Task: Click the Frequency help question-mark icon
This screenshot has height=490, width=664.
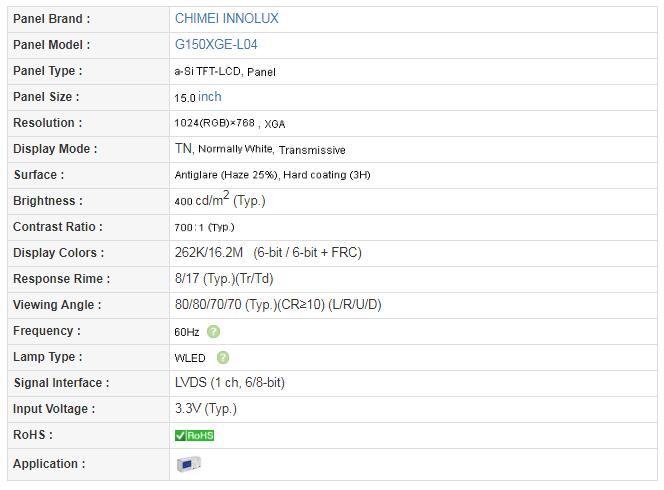Action: tap(213, 332)
